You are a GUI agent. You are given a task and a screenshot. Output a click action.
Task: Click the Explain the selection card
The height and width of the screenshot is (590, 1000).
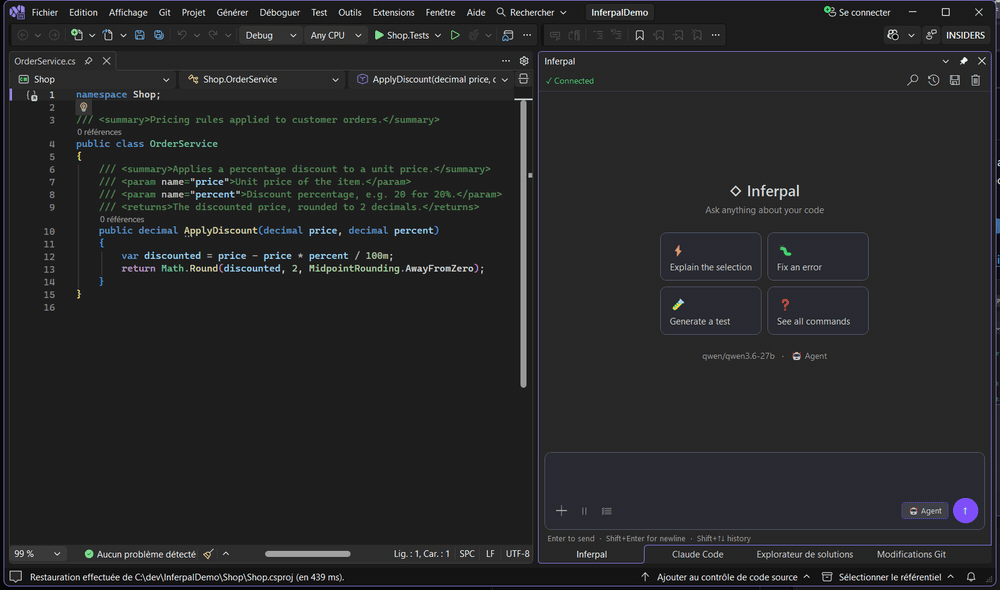710,256
